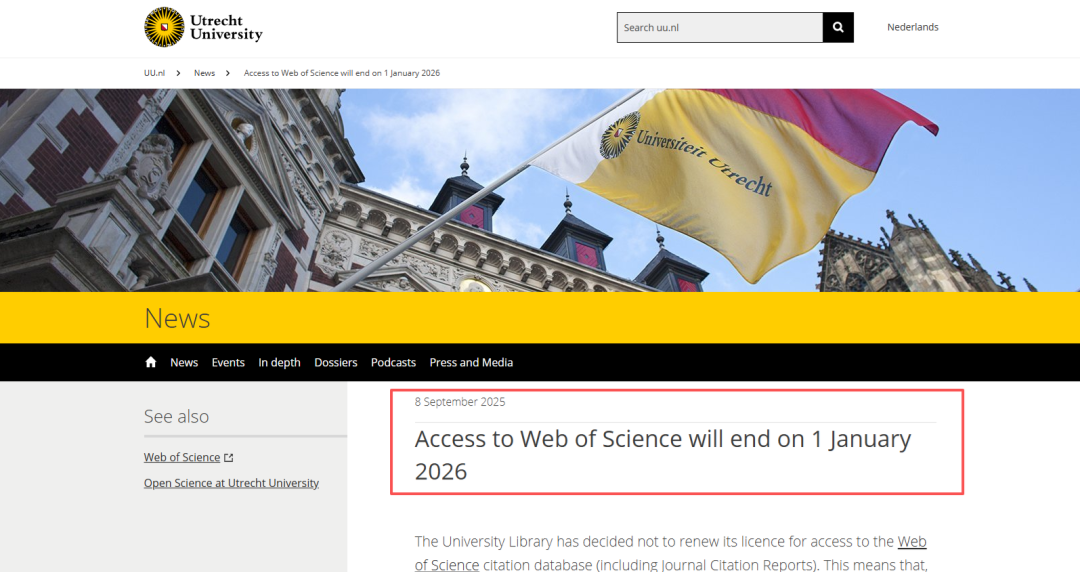This screenshot has height=572, width=1080.
Task: Click the date 8 September 2025
Action: pos(460,402)
